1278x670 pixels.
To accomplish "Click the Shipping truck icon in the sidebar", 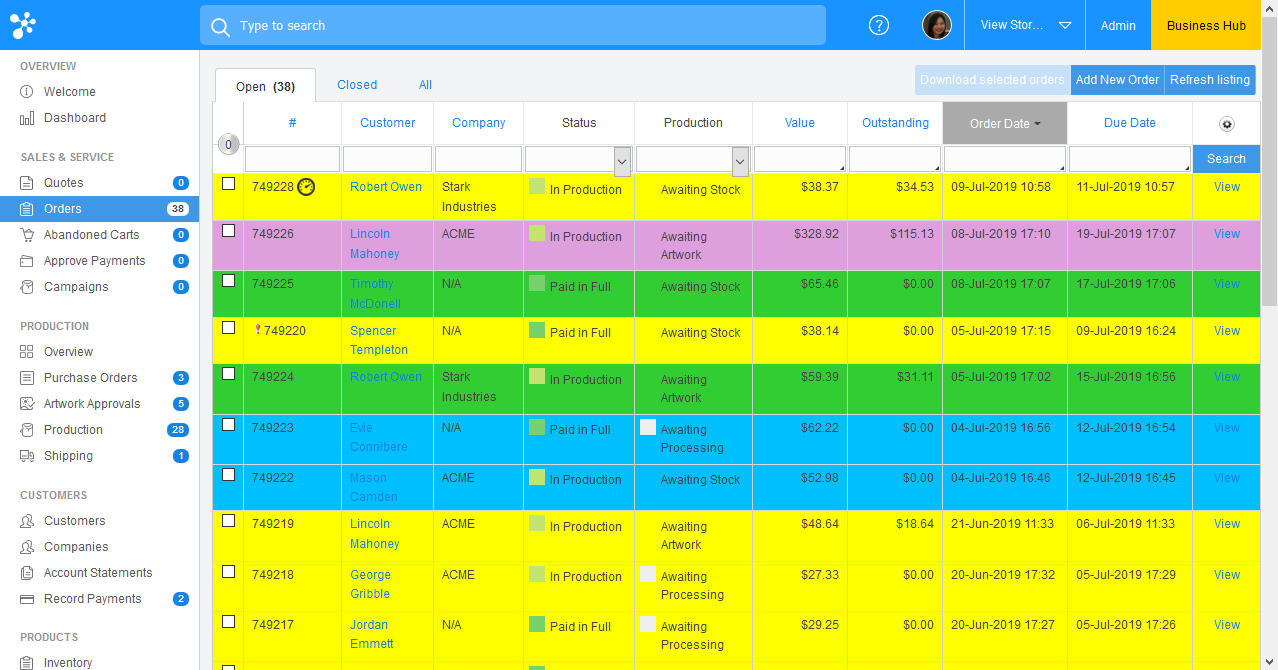I will 27,456.
